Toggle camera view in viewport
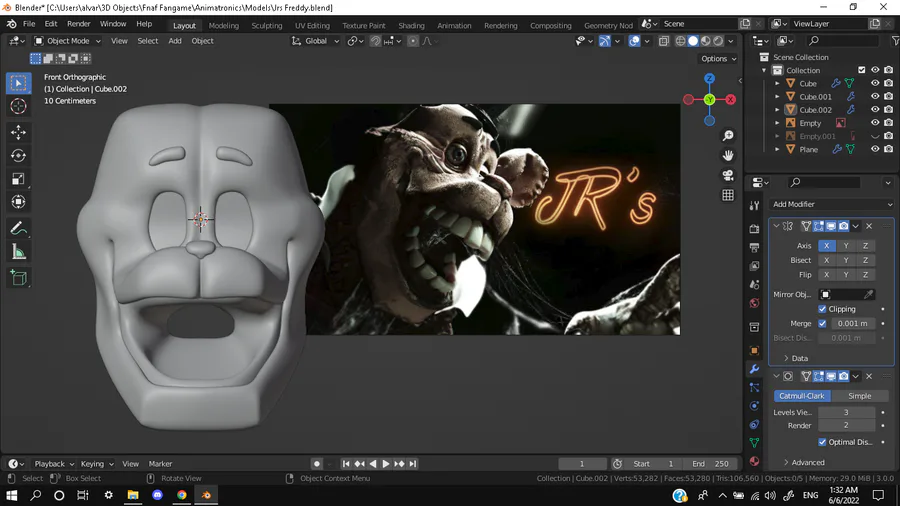 point(728,175)
